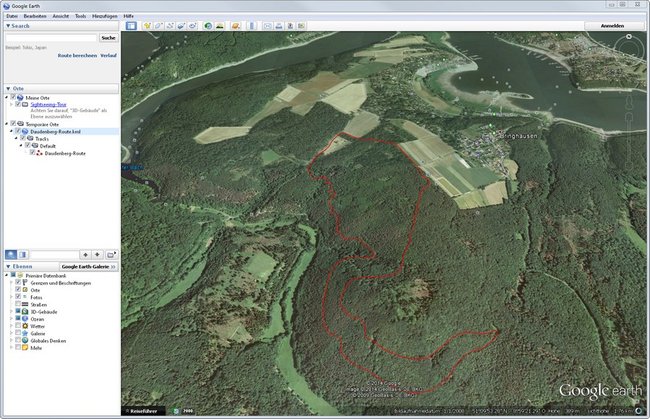Click the email envelope toolbar icon
The width and height of the screenshot is (650, 419).
click(268, 26)
